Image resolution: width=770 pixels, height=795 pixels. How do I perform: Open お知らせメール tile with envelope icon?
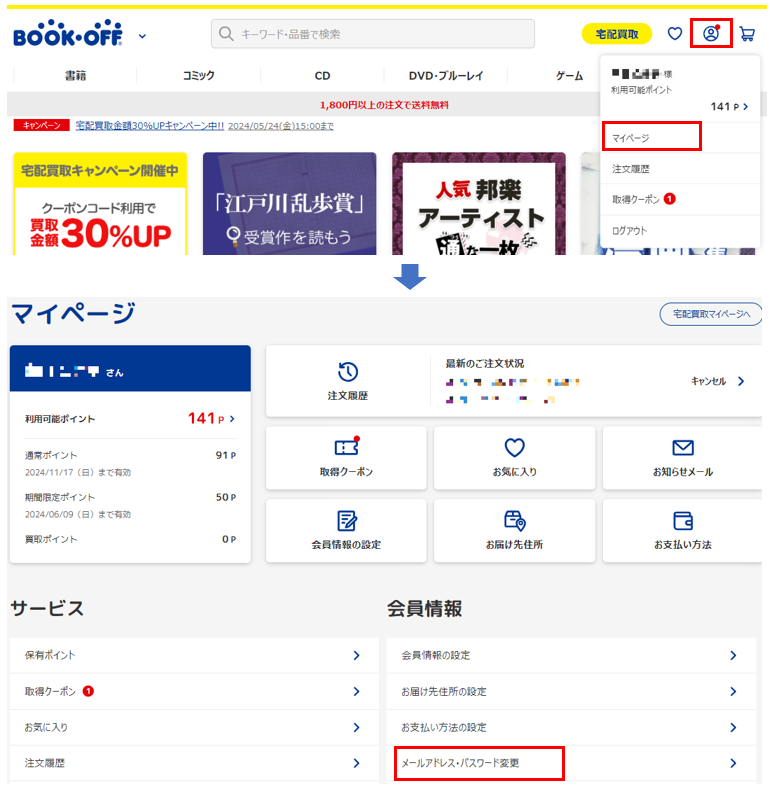click(x=682, y=458)
